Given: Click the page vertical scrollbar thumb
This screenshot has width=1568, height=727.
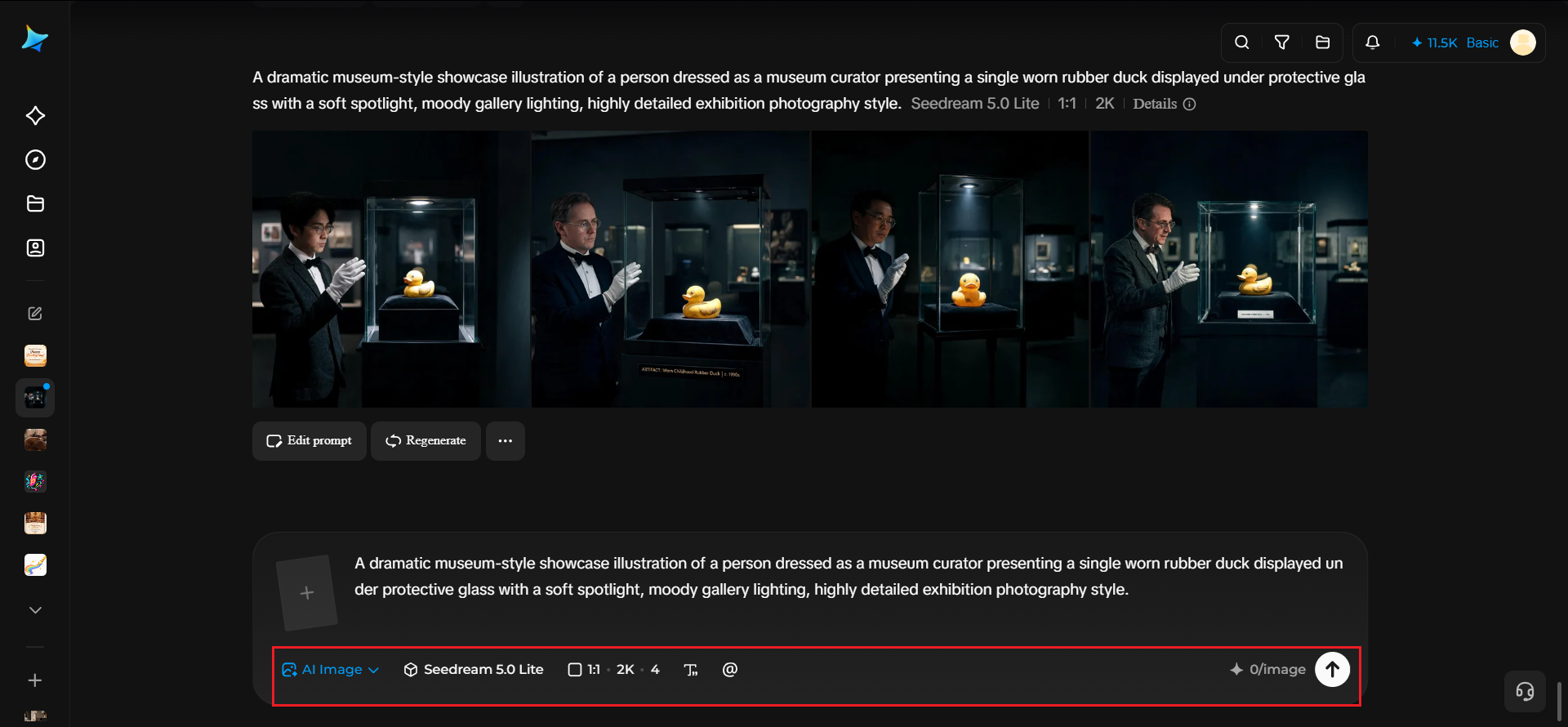Looking at the screenshot, I should [1559, 702].
